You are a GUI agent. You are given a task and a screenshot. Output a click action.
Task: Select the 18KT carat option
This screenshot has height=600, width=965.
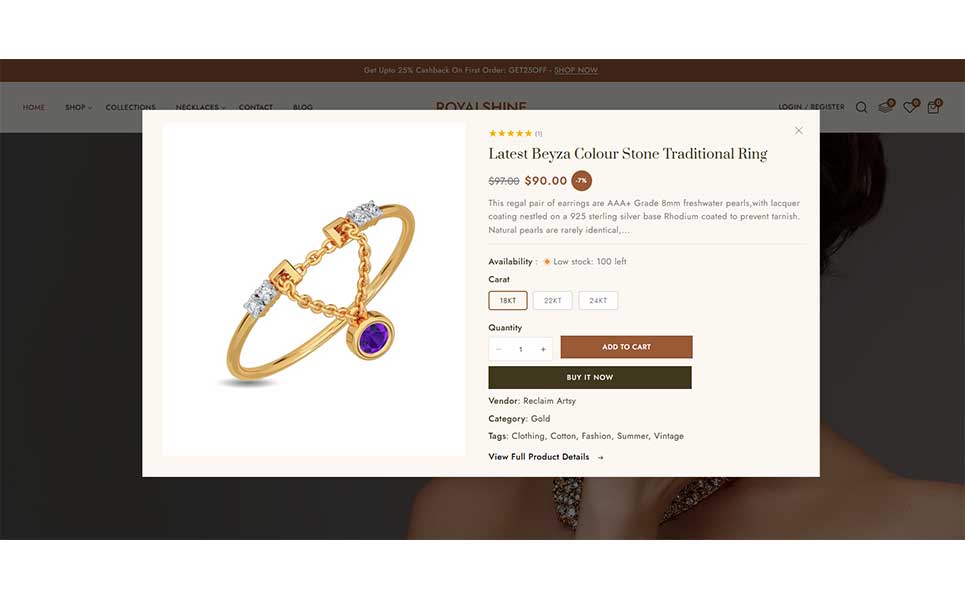(508, 300)
